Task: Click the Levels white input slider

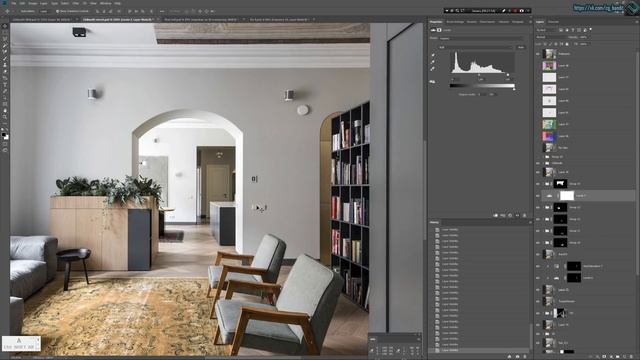Action: pos(508,75)
